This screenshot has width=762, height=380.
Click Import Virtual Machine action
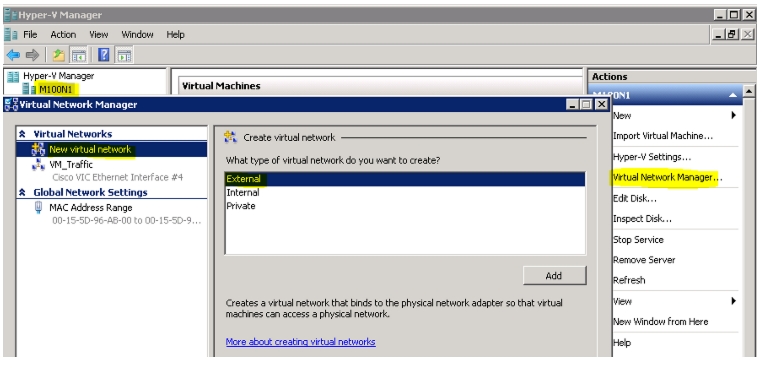tap(663, 136)
